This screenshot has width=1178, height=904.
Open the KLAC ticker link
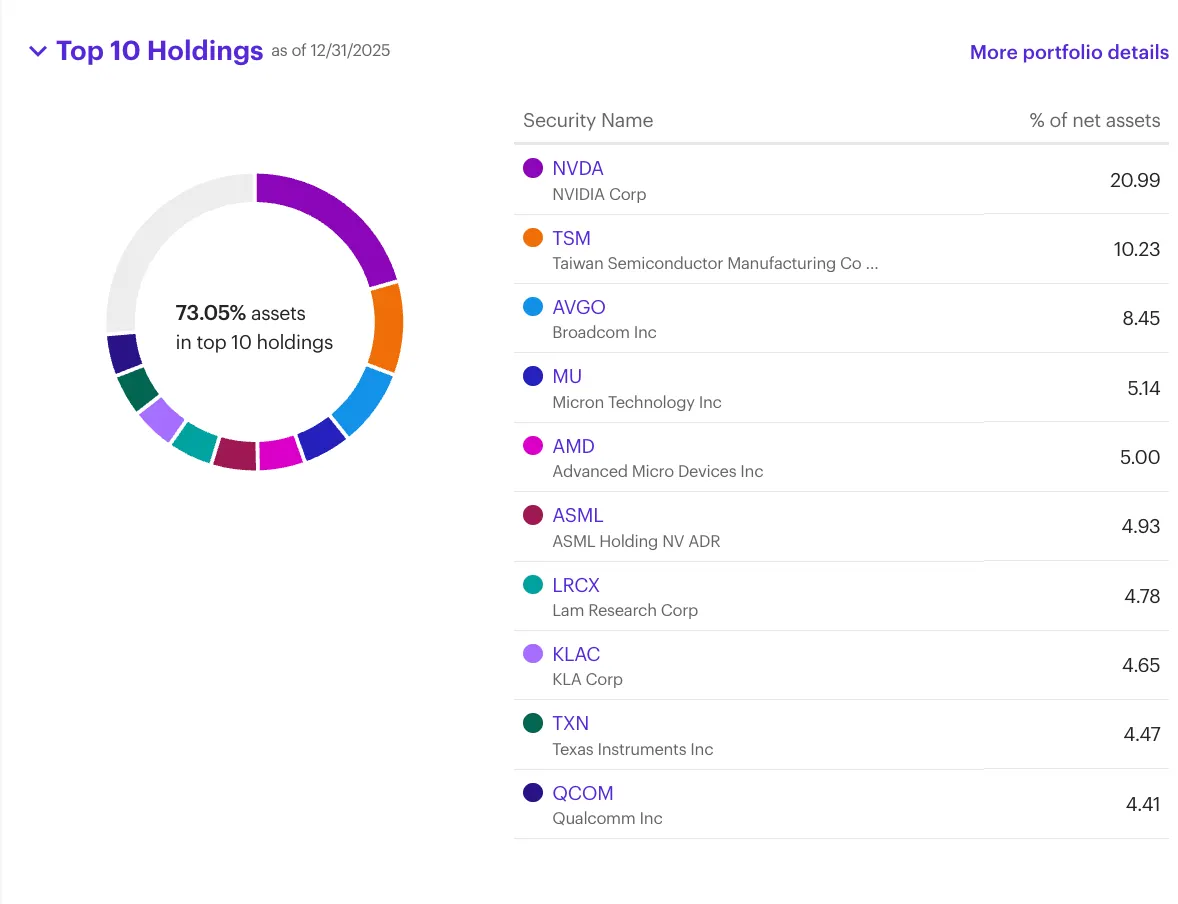click(576, 655)
